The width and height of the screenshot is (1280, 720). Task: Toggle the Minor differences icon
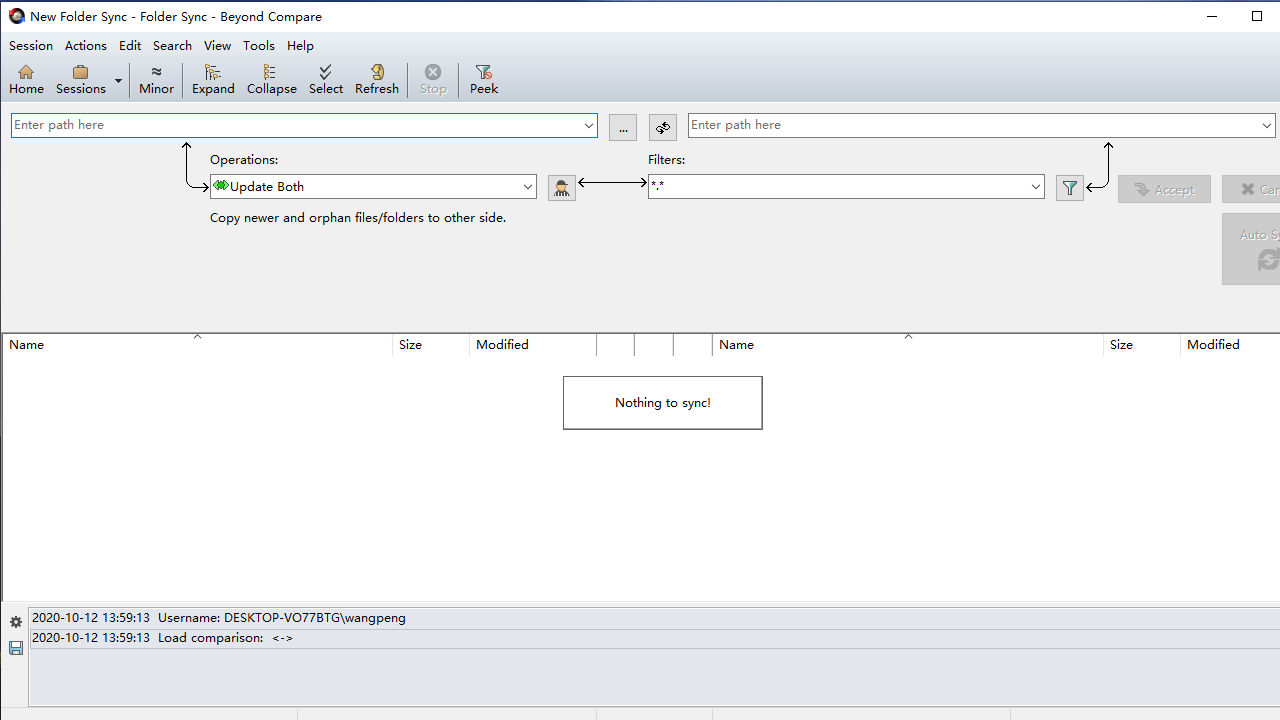156,79
